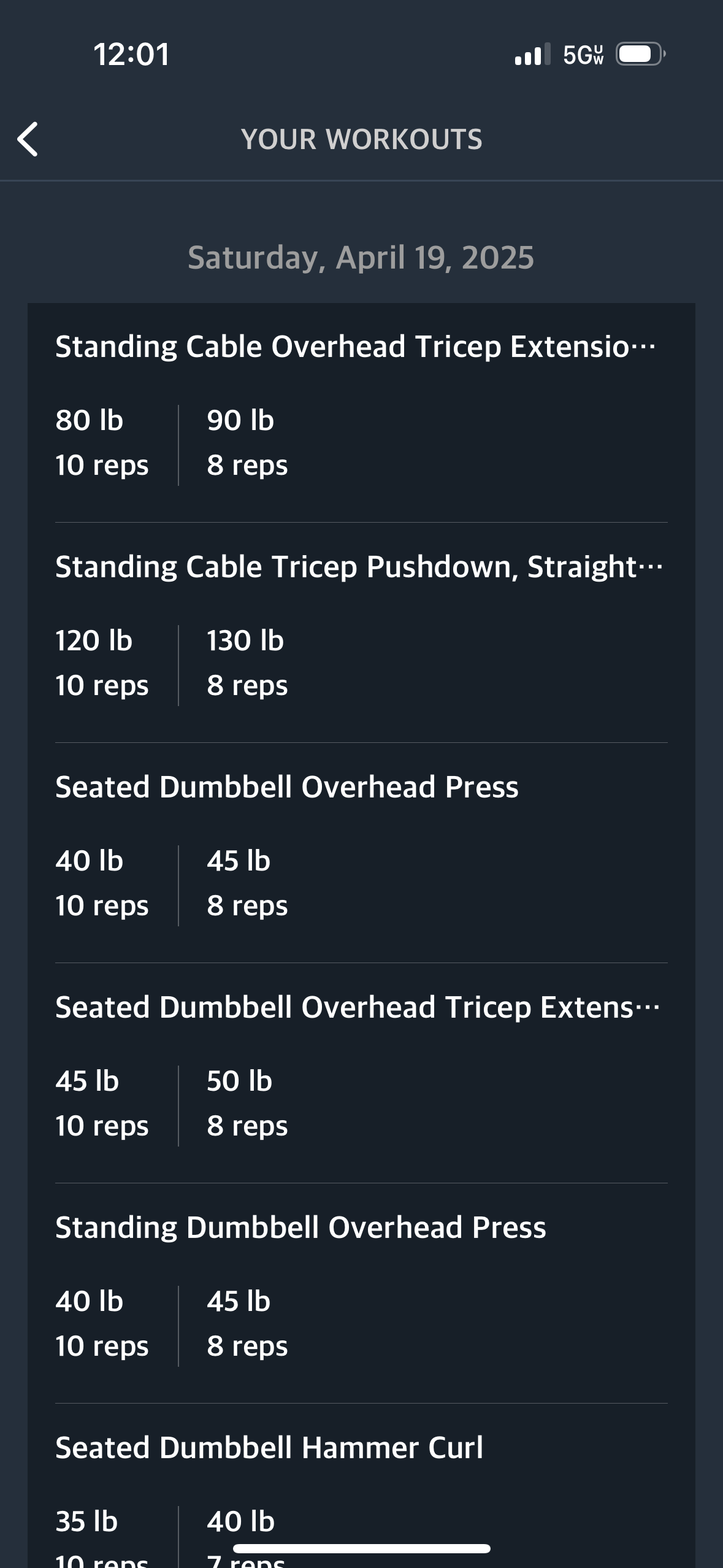This screenshot has width=723, height=1568.
Task: Tap the 12:01 clock in status bar
Action: [x=132, y=54]
